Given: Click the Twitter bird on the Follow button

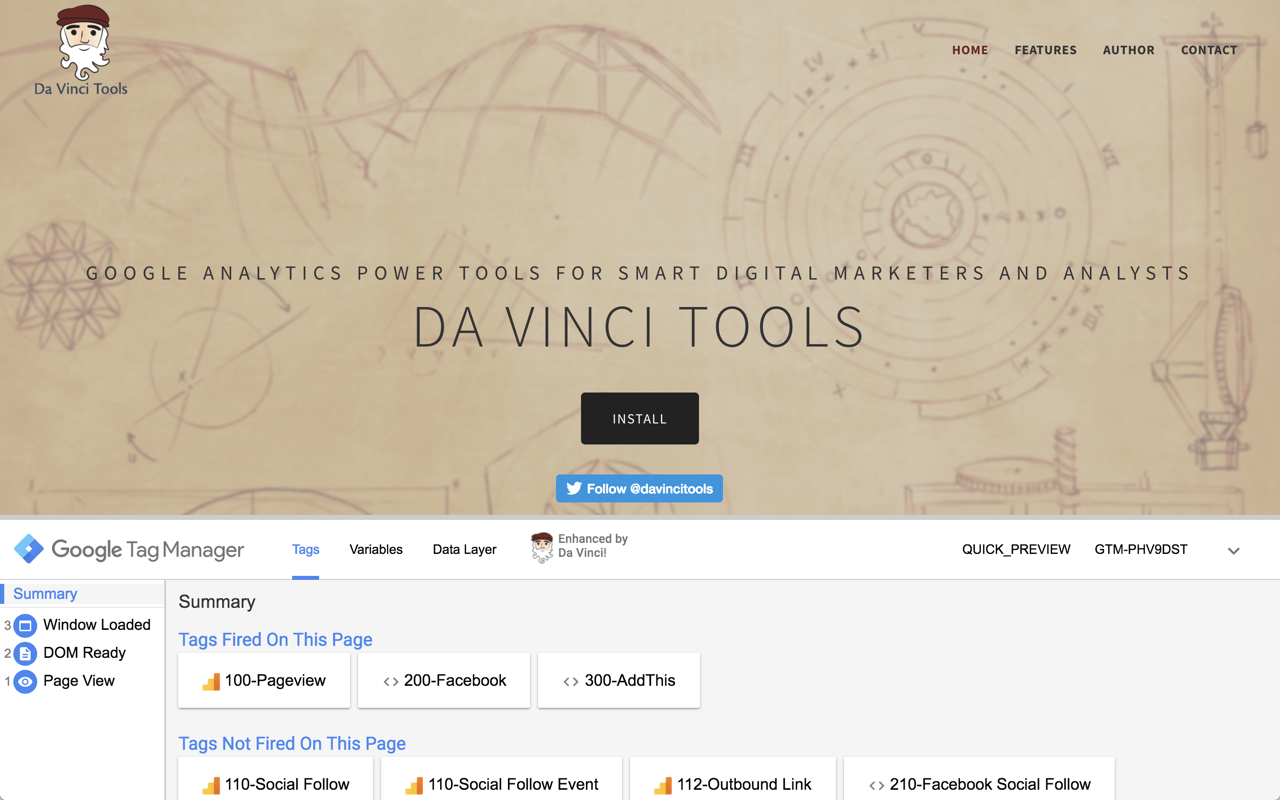Looking at the screenshot, I should (573, 488).
